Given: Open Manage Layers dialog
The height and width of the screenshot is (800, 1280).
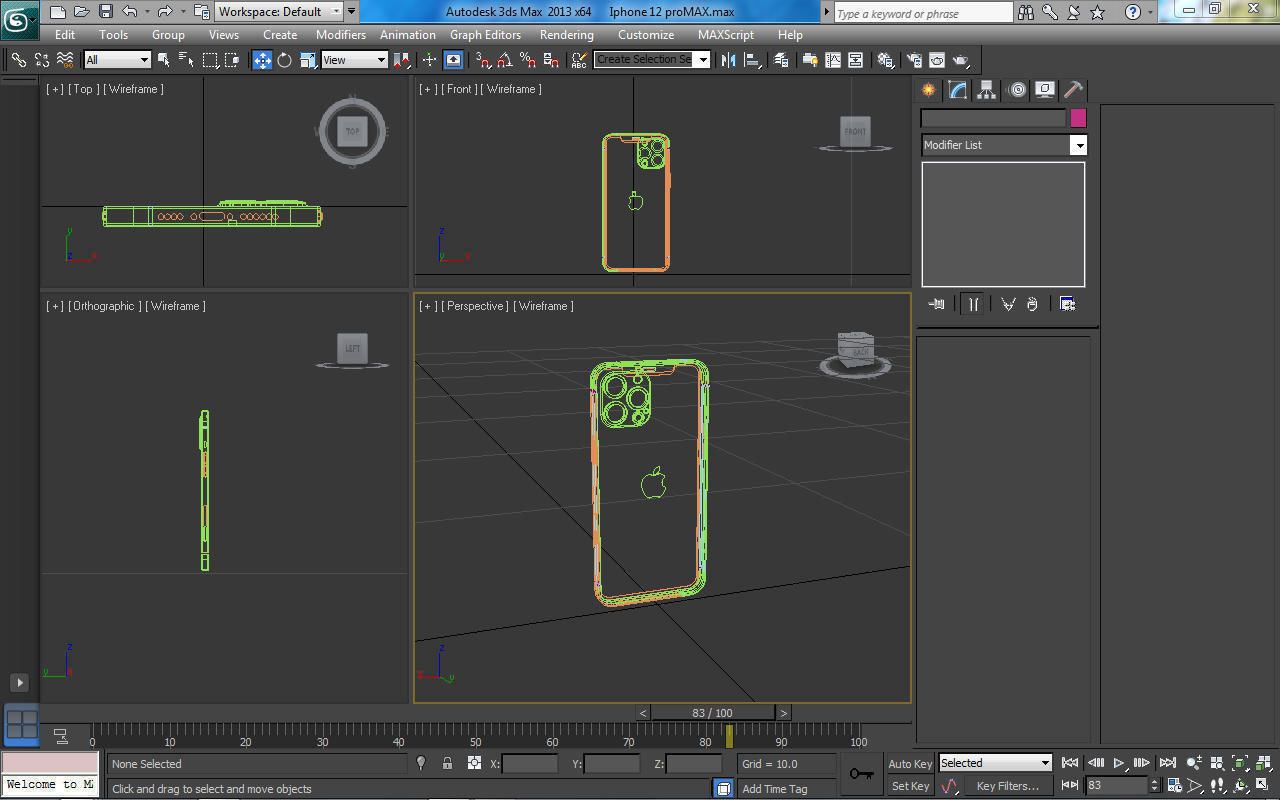Looking at the screenshot, I should pyautogui.click(x=782, y=60).
